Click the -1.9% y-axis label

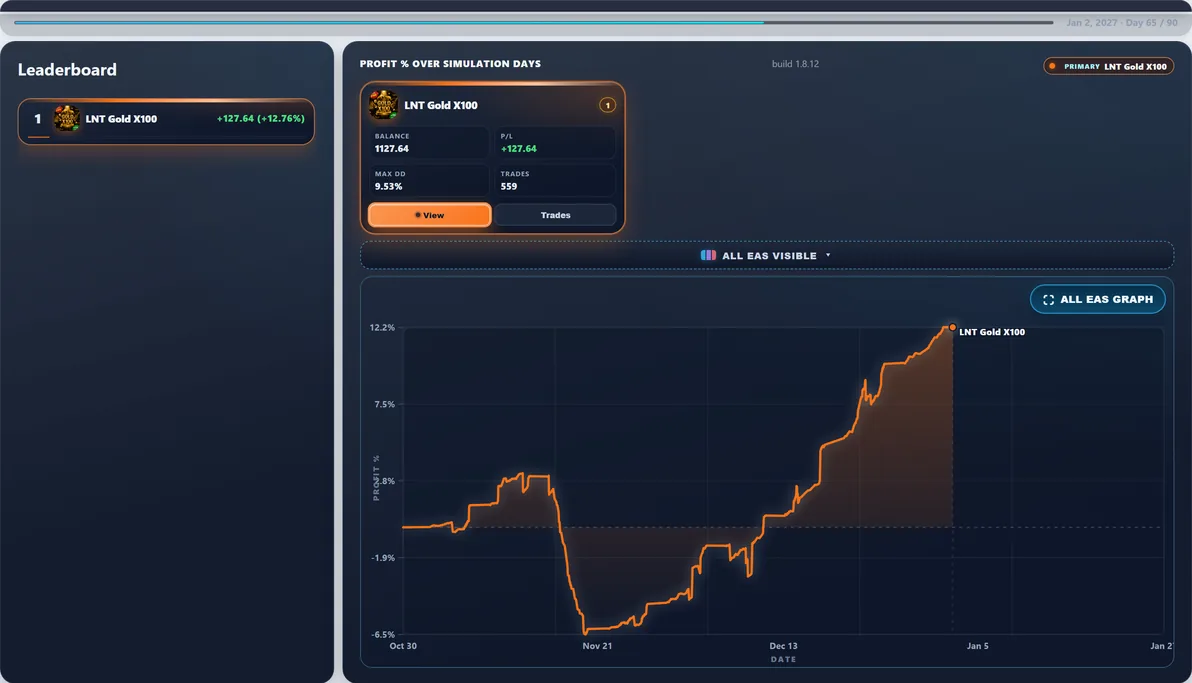coord(383,558)
